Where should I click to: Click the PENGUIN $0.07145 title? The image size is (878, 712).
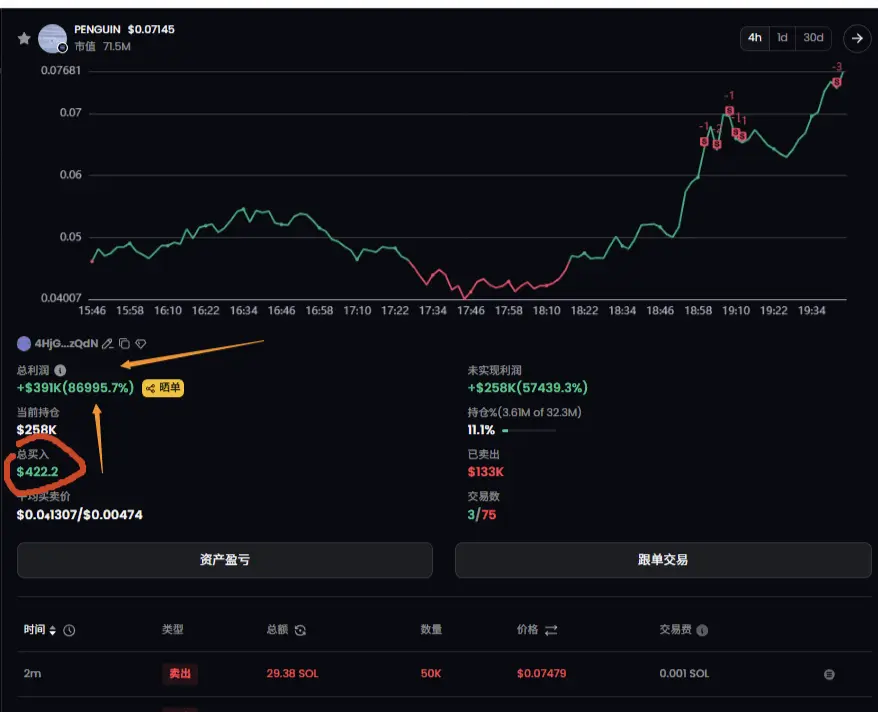point(124,29)
